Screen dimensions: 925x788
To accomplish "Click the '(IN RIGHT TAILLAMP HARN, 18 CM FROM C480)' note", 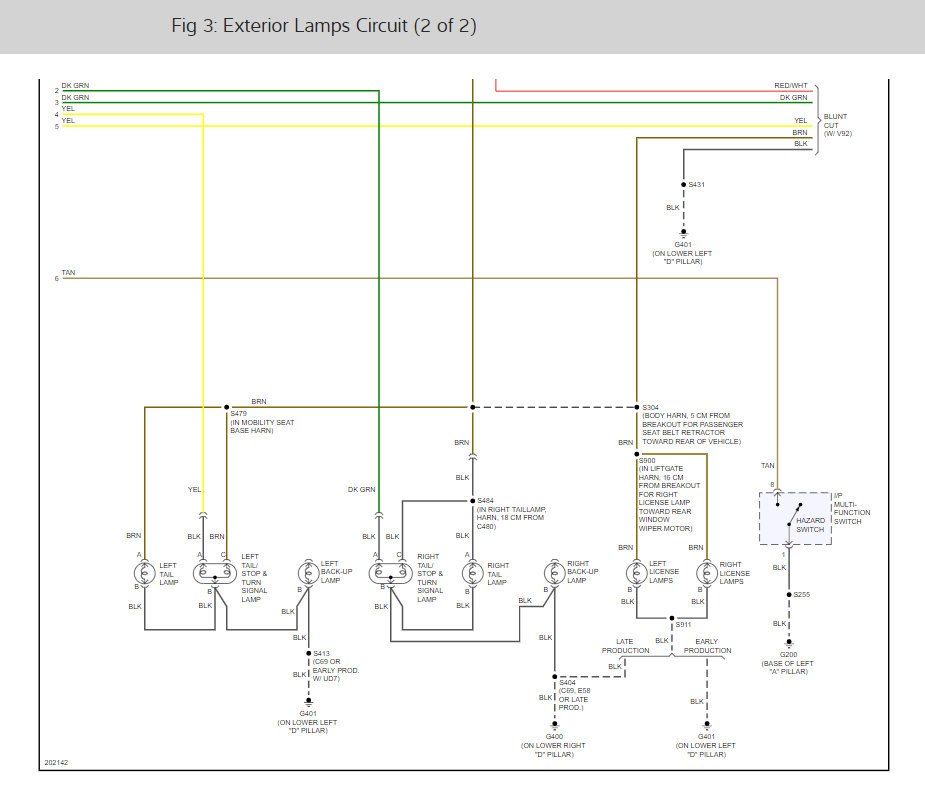I will pos(511,518).
